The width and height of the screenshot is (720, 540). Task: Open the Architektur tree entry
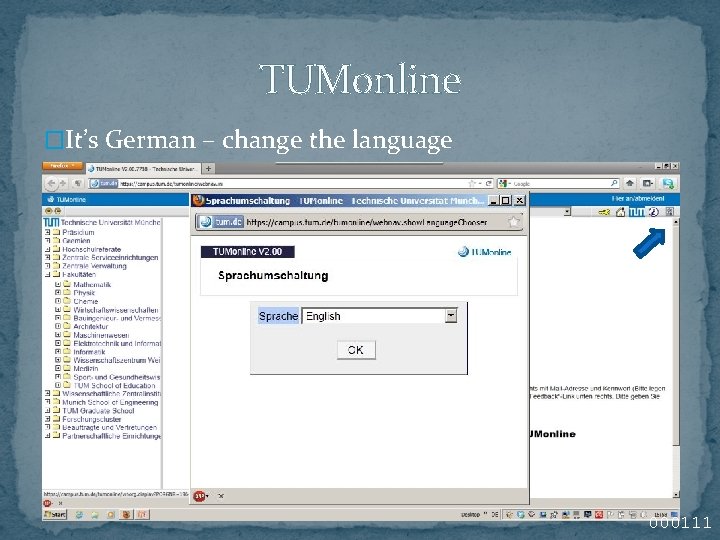click(91, 326)
